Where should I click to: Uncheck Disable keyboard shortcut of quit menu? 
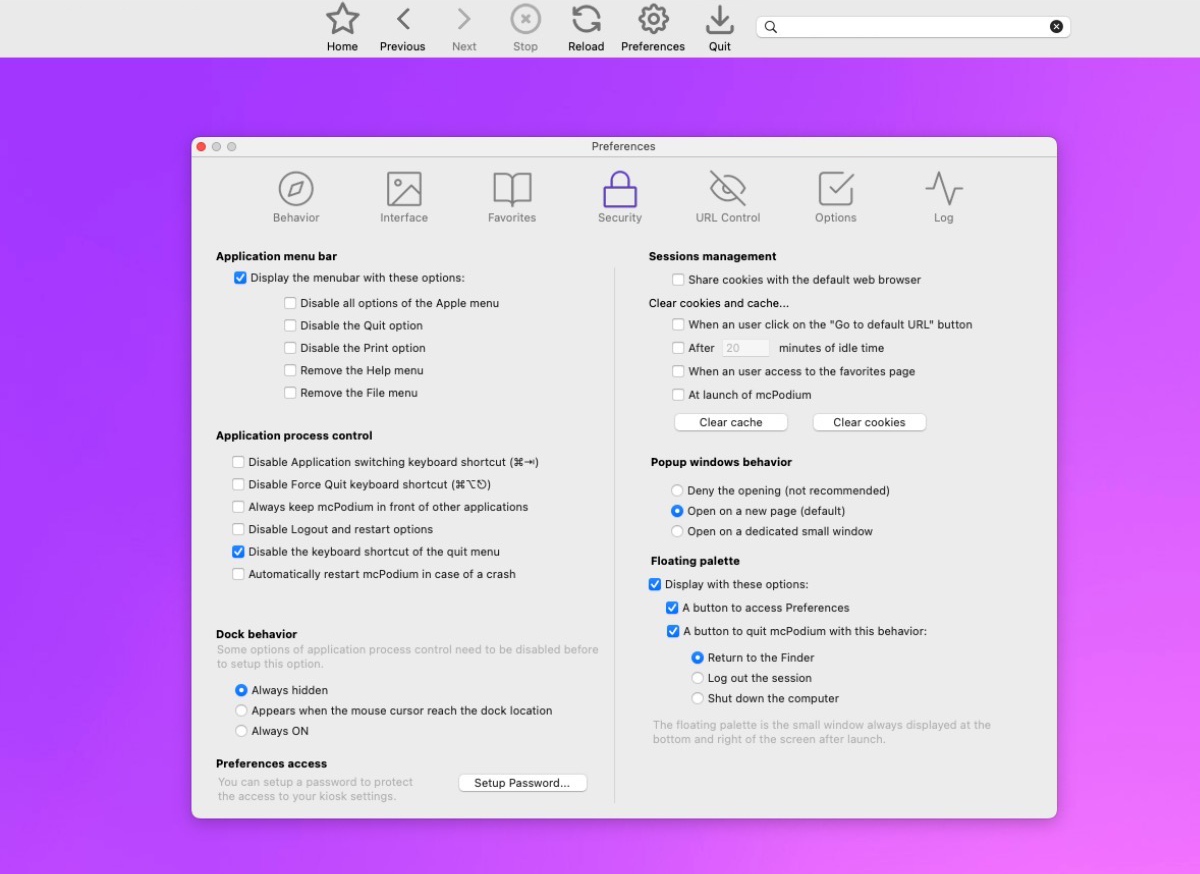(x=238, y=552)
